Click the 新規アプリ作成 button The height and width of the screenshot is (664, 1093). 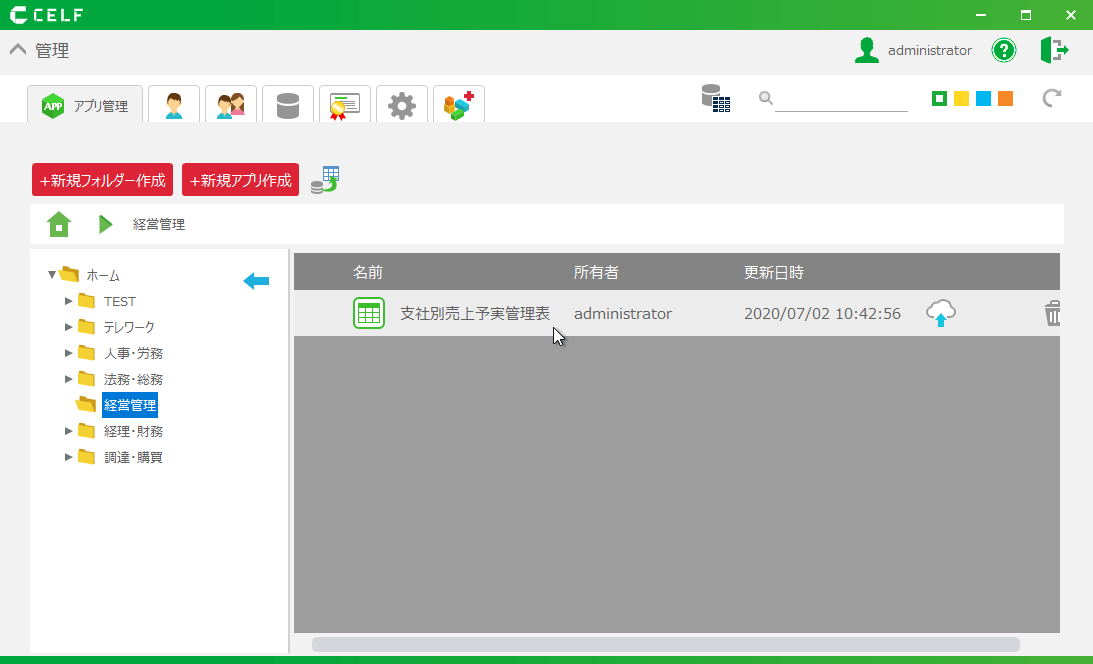(240, 180)
